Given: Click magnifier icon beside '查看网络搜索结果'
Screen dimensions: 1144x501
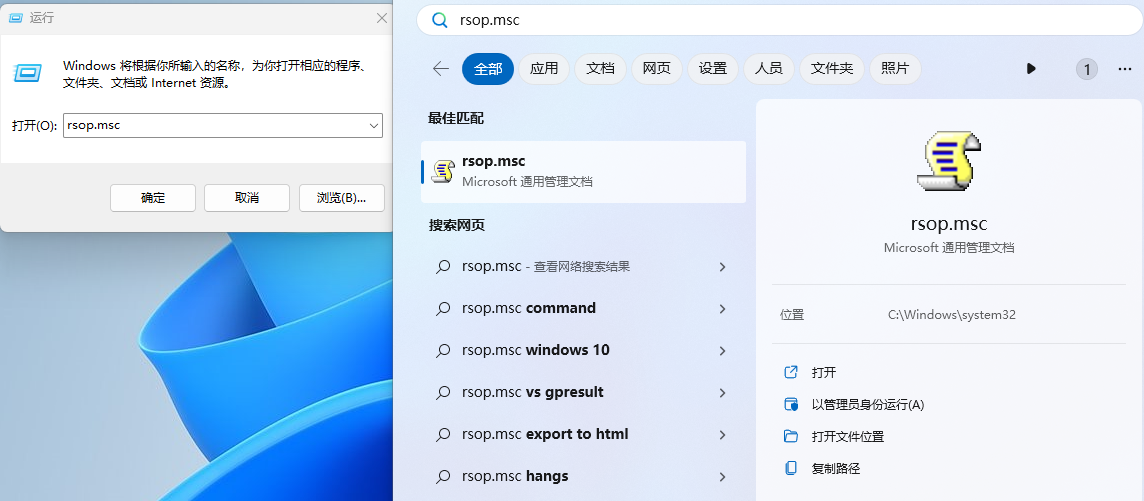Looking at the screenshot, I should (443, 267).
